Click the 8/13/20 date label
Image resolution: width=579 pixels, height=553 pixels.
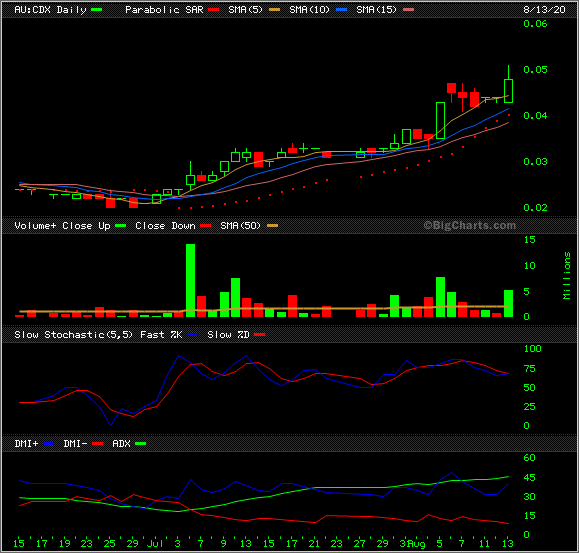click(544, 10)
